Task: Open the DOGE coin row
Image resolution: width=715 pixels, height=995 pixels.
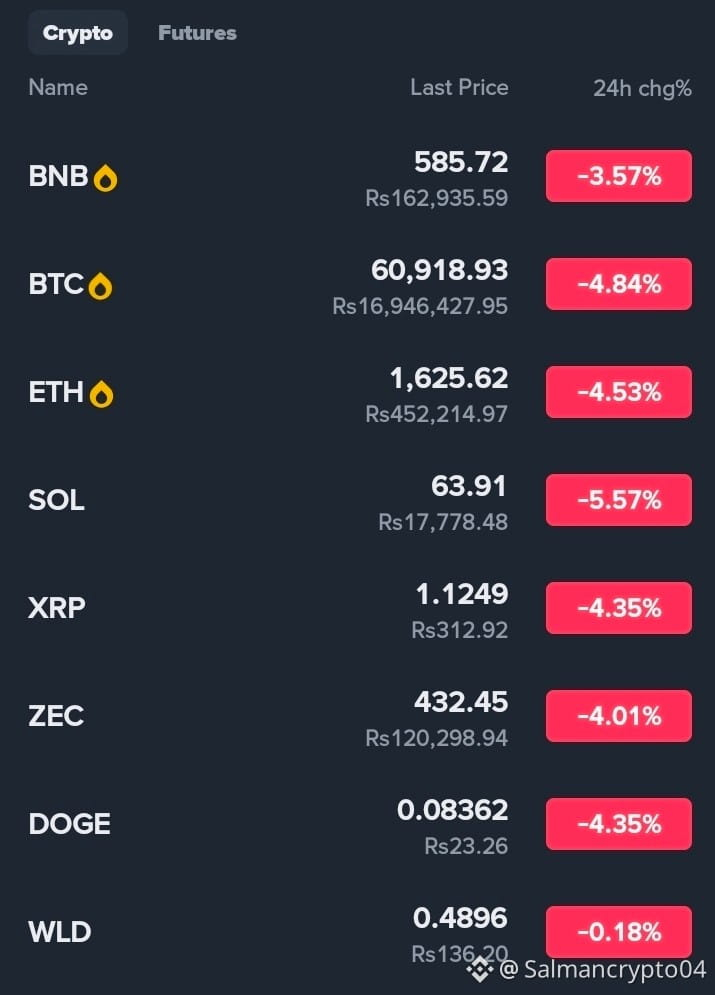Action: (360, 824)
